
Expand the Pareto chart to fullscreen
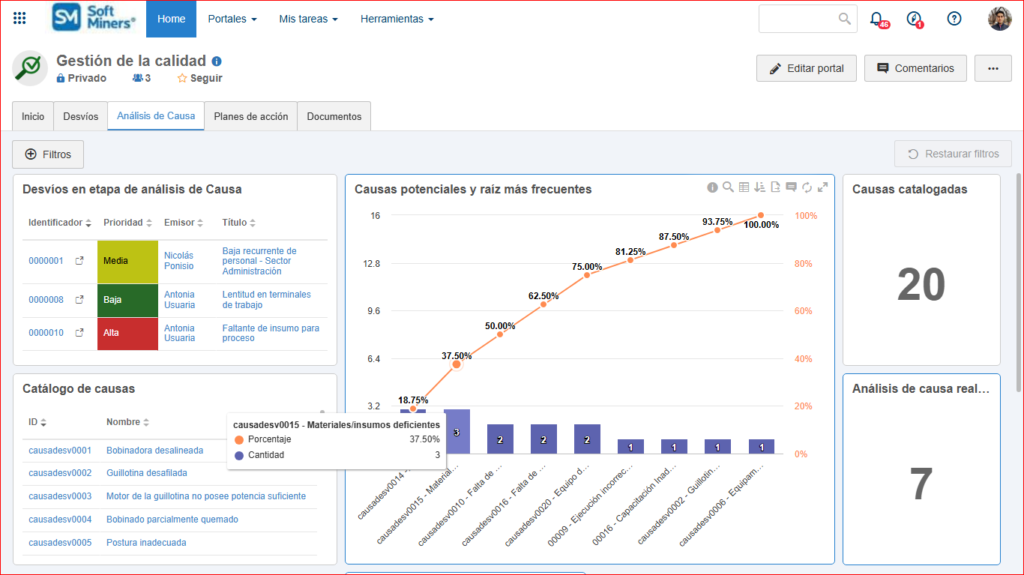(823, 187)
